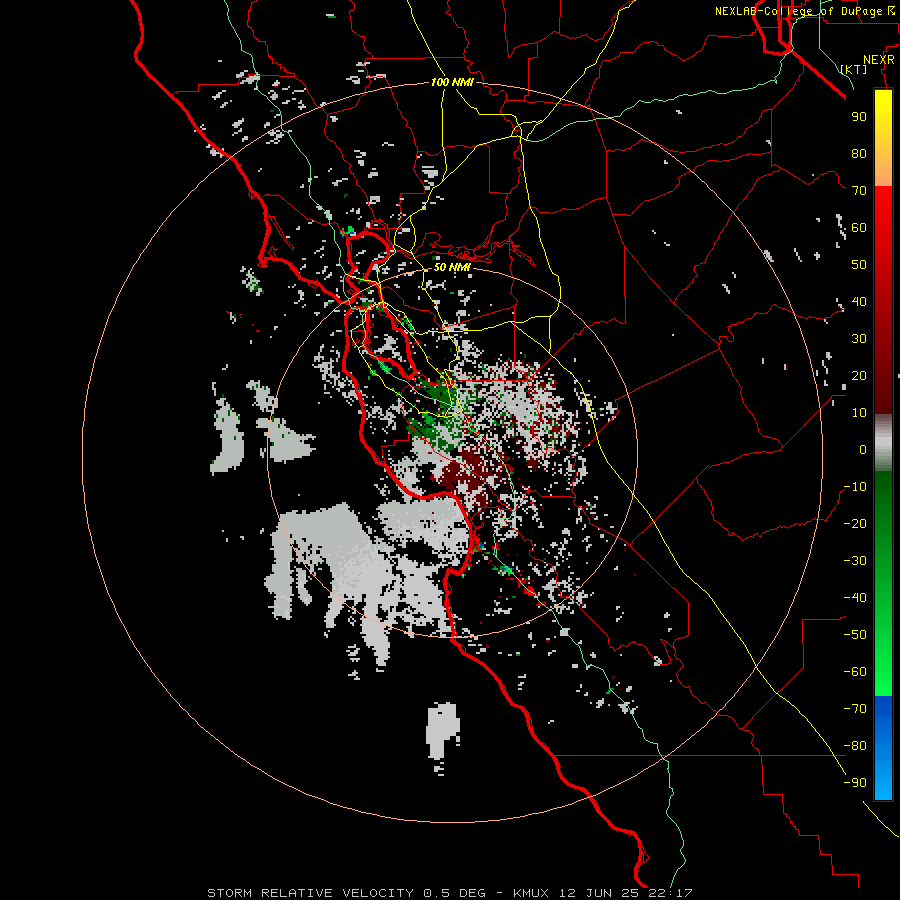Click the [KT] units label
This screenshot has height=900, width=900.
click(x=854, y=69)
